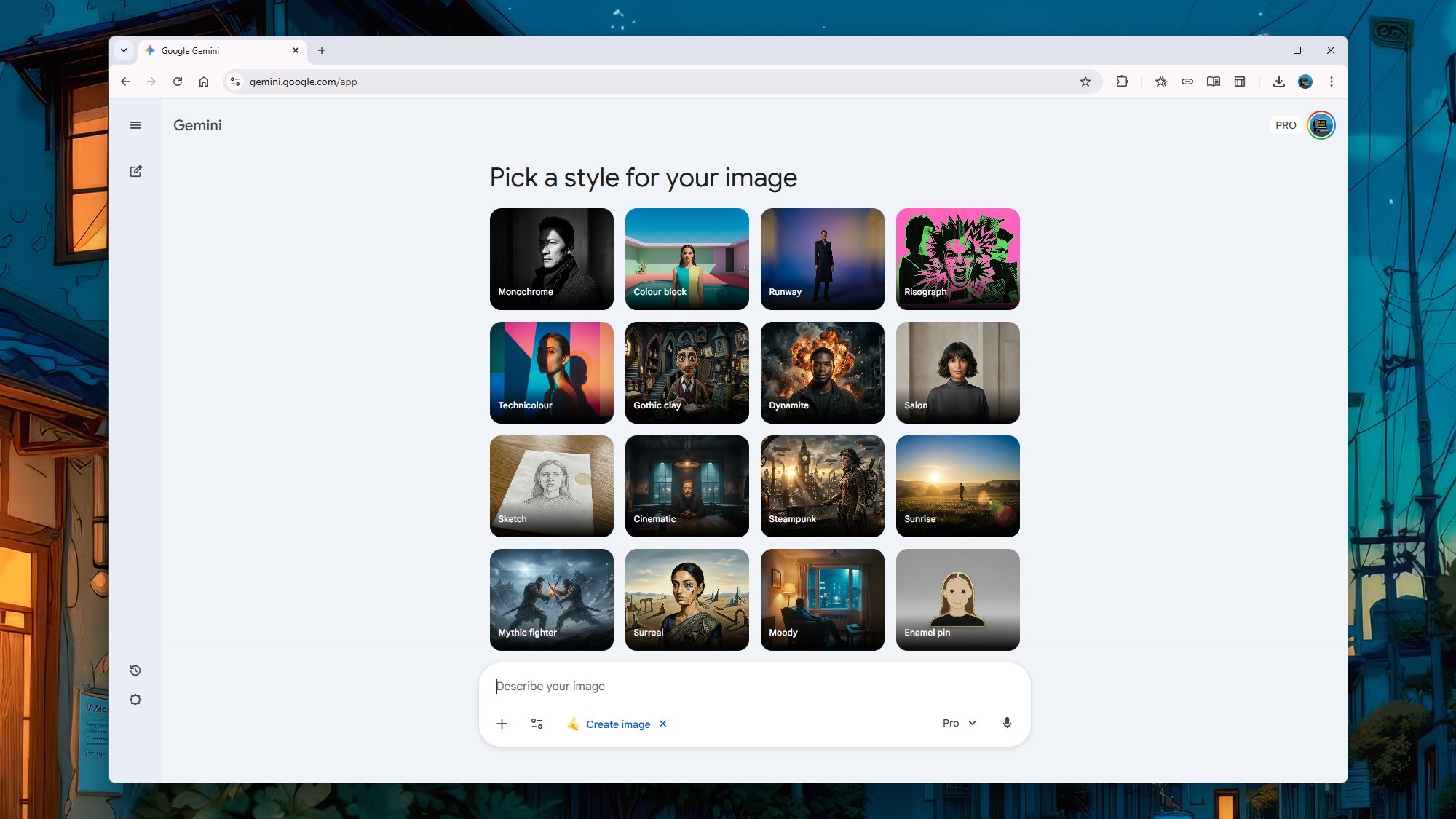1456x819 pixels.
Task: Expand the Pro model selector dropdown
Action: point(959,723)
